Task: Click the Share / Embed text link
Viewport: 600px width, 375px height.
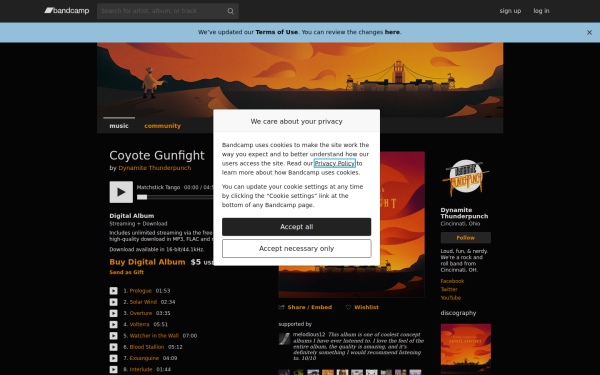Action: pos(310,307)
